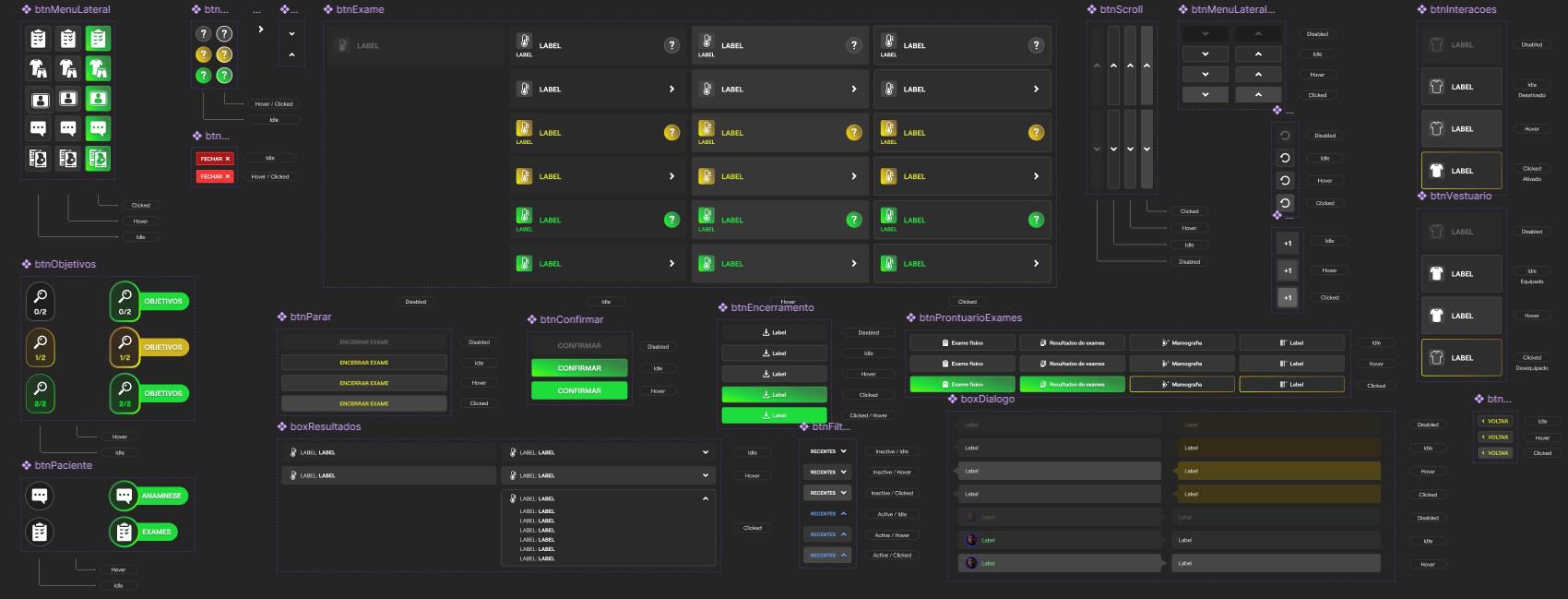Click avatar Label dialog row with lightest gray background
The width and height of the screenshot is (1568, 599).
click(x=1060, y=563)
